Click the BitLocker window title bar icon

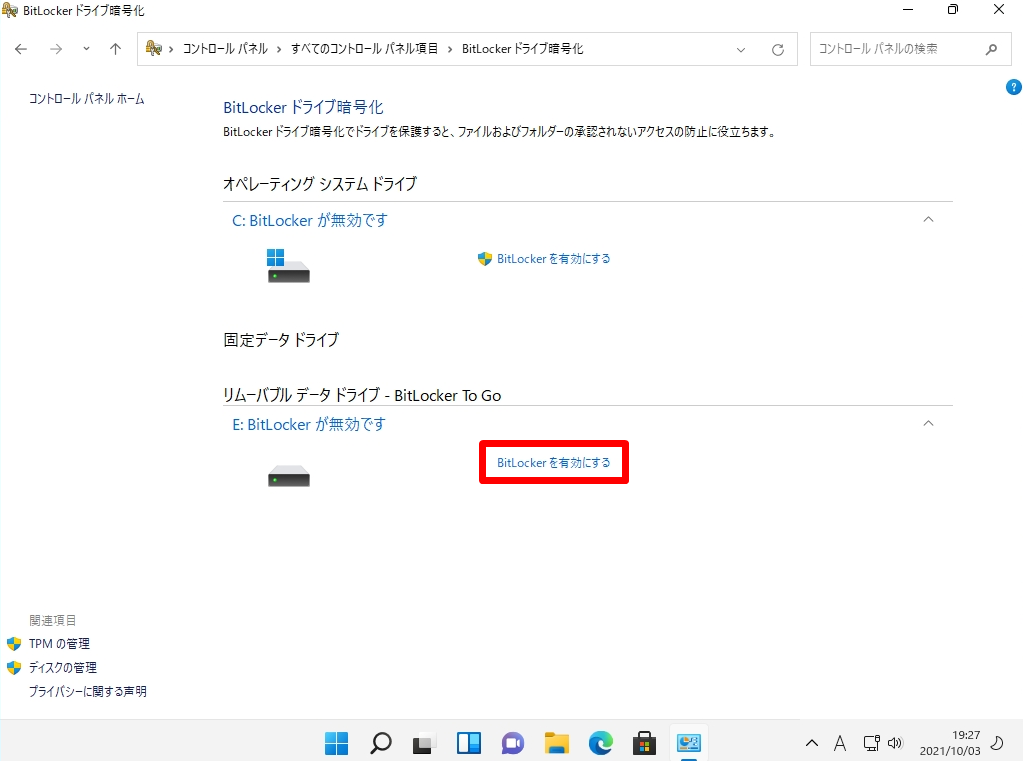coord(10,10)
